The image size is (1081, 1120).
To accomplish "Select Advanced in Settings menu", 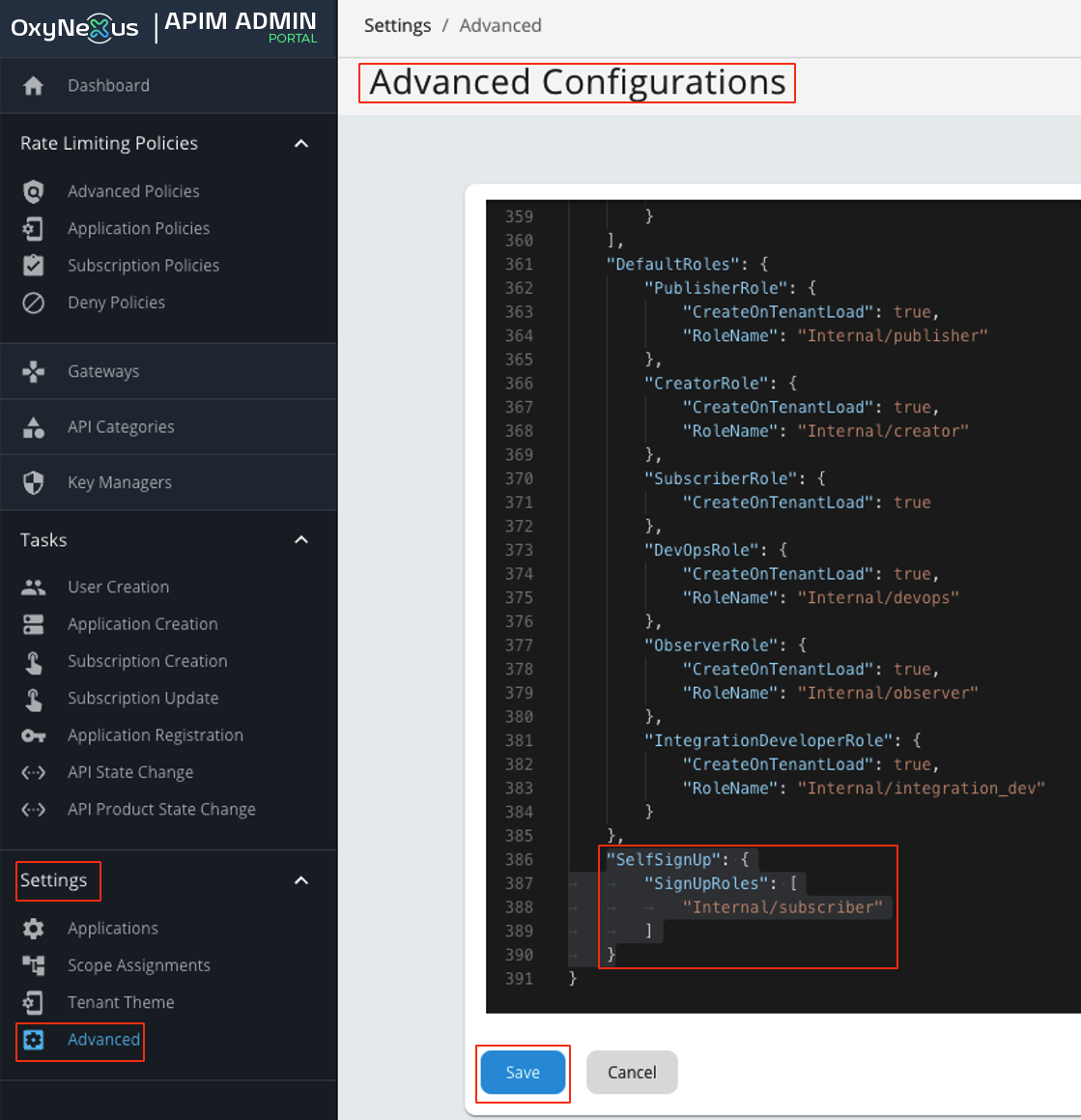I will (x=103, y=1040).
